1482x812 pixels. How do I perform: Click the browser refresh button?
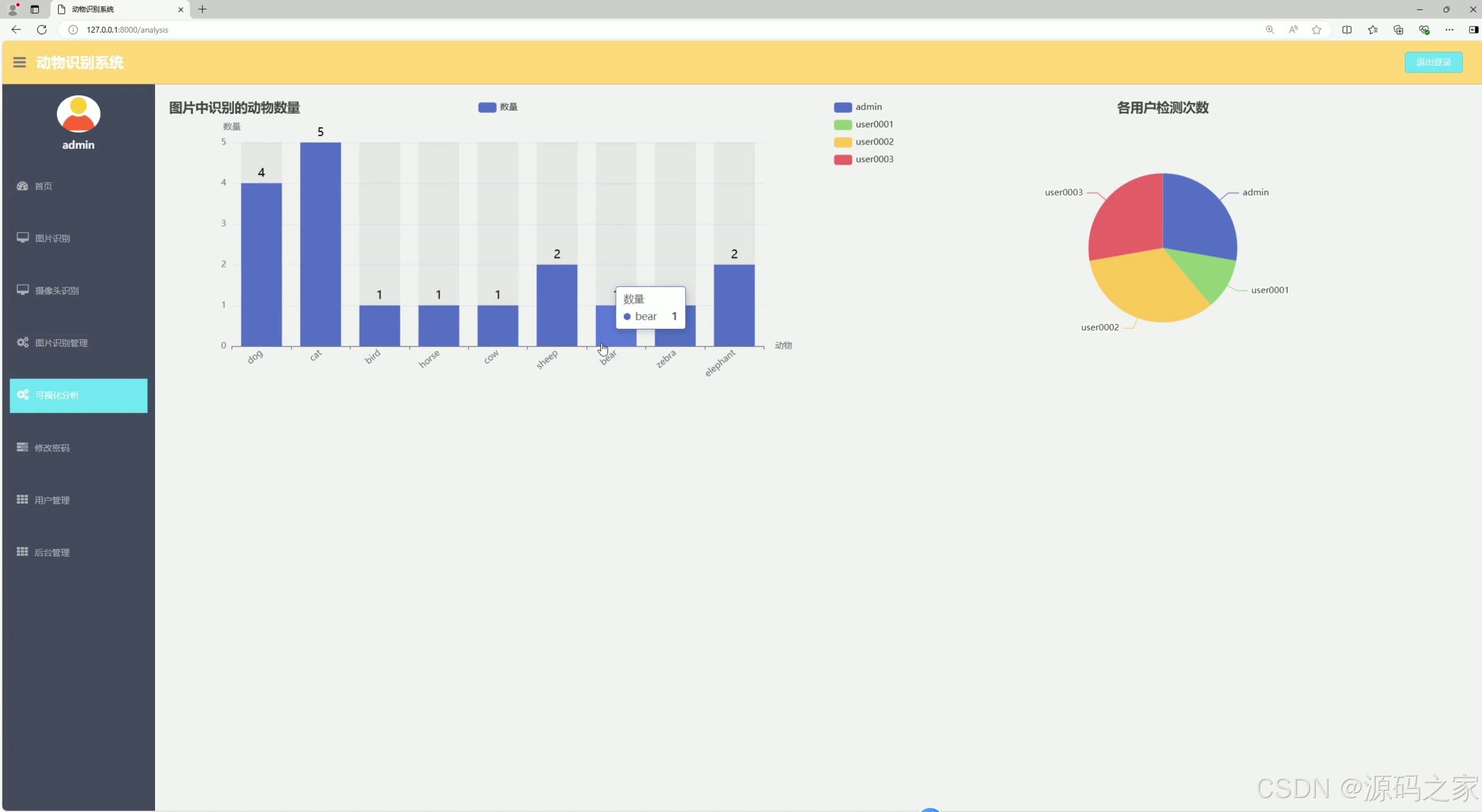click(41, 30)
